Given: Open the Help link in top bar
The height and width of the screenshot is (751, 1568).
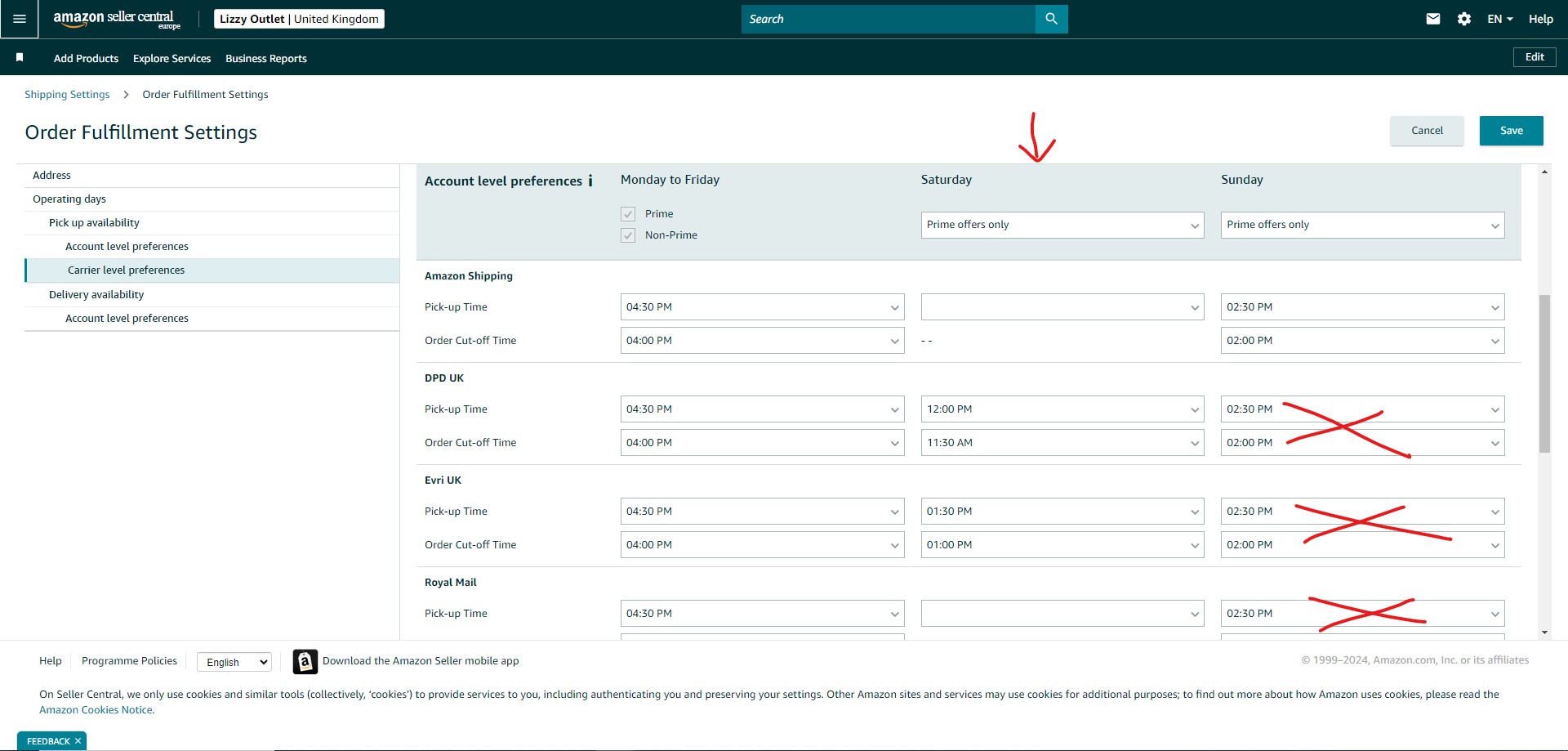Looking at the screenshot, I should (1541, 19).
